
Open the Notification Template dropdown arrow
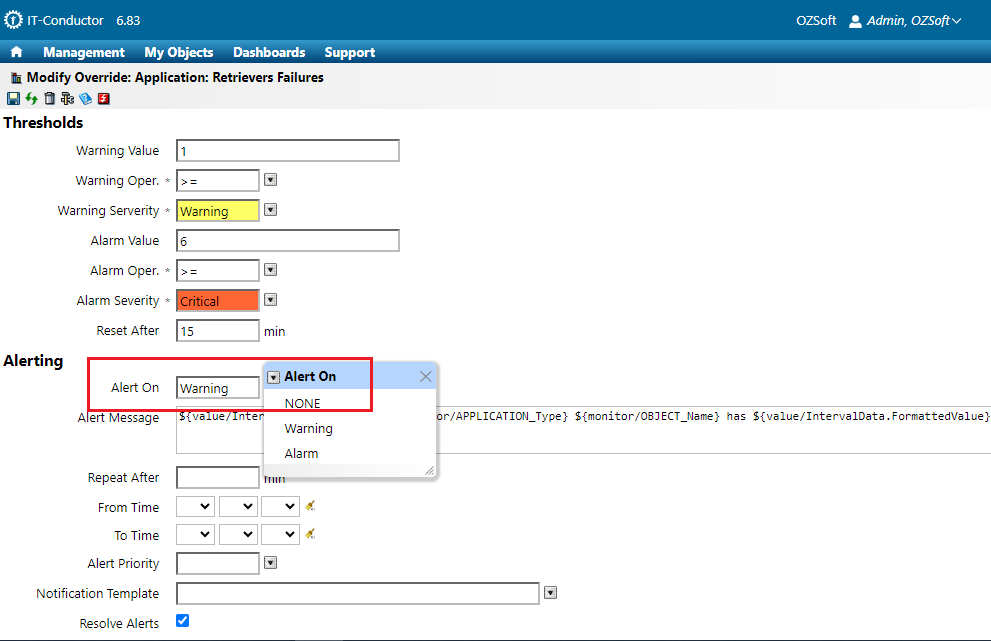pyautogui.click(x=550, y=593)
